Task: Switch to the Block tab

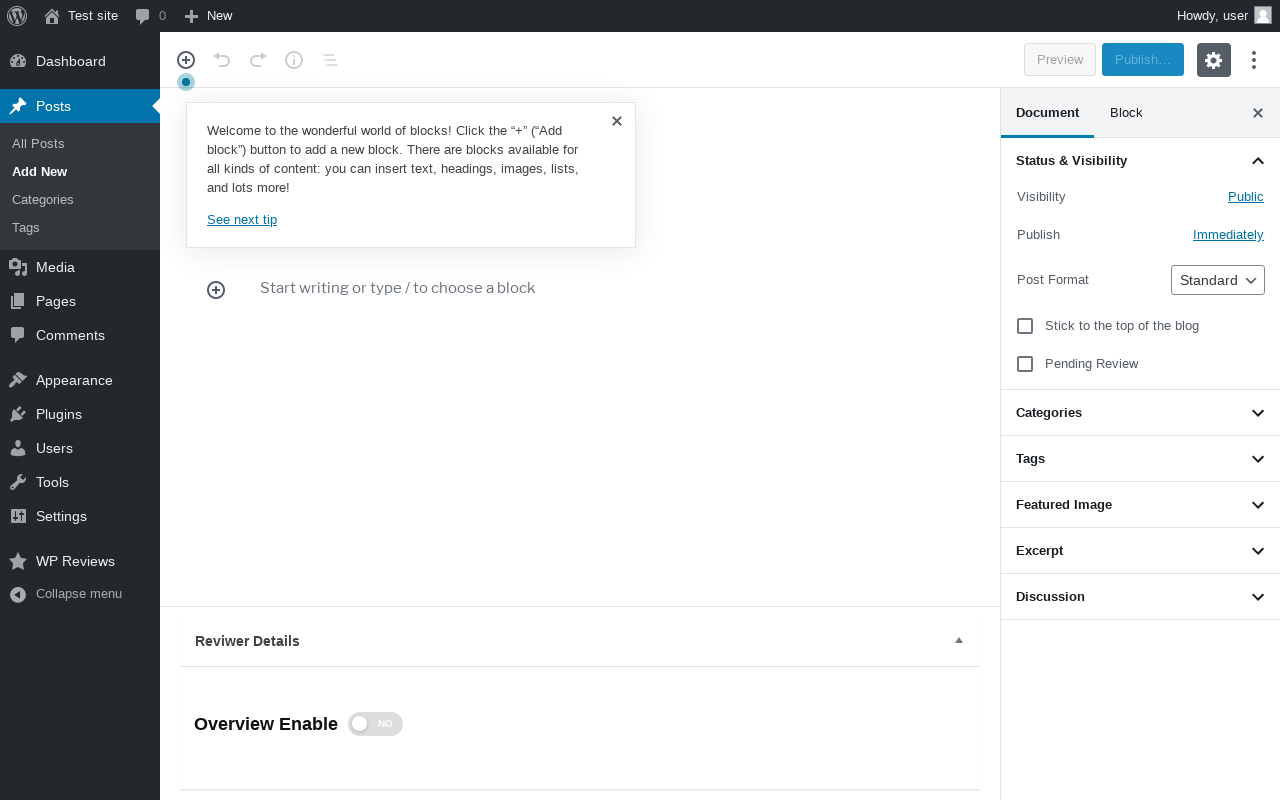Action: point(1126,113)
